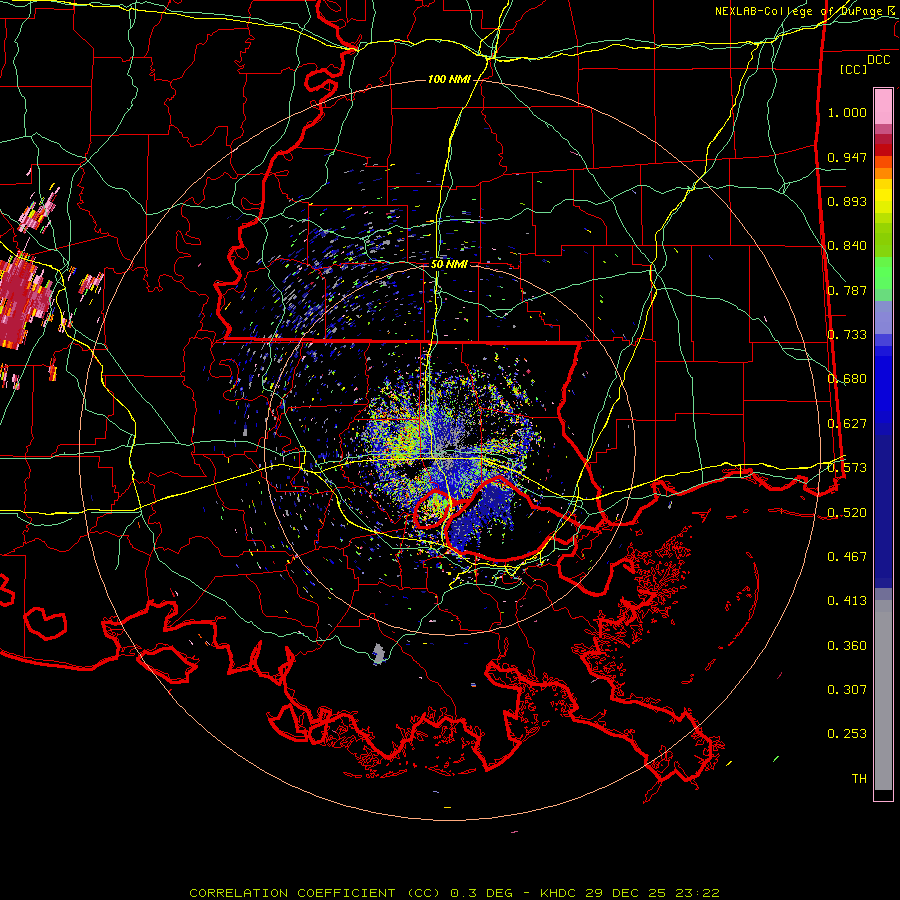Screen dimensions: 900x900
Task: Select the 1.000 scale value
Action: pos(847,112)
